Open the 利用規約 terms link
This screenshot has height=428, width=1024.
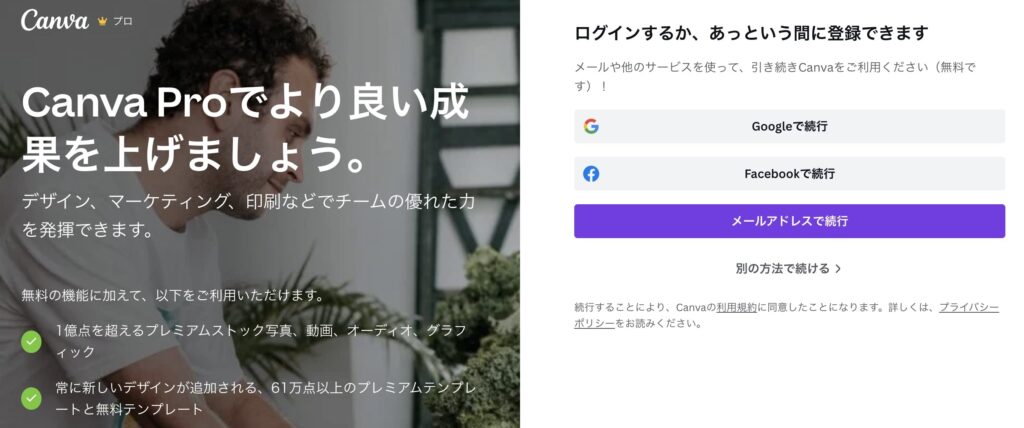(736, 307)
